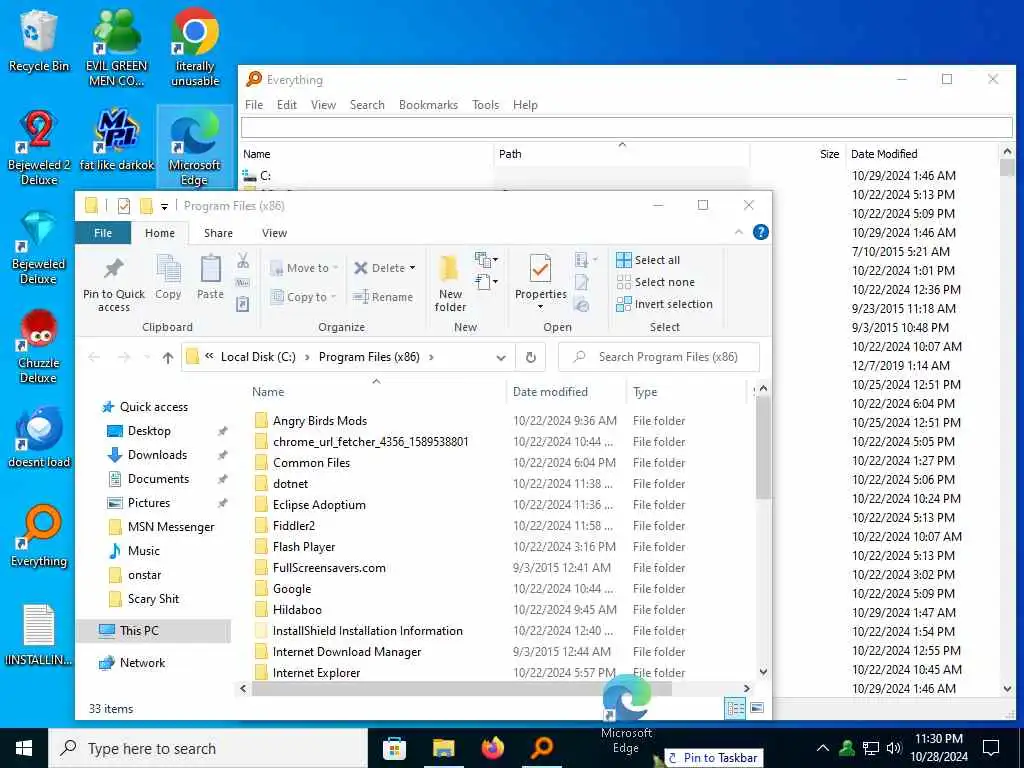This screenshot has width=1024, height=768.
Task: Expand Delete dropdown arrow
Action: point(412,268)
